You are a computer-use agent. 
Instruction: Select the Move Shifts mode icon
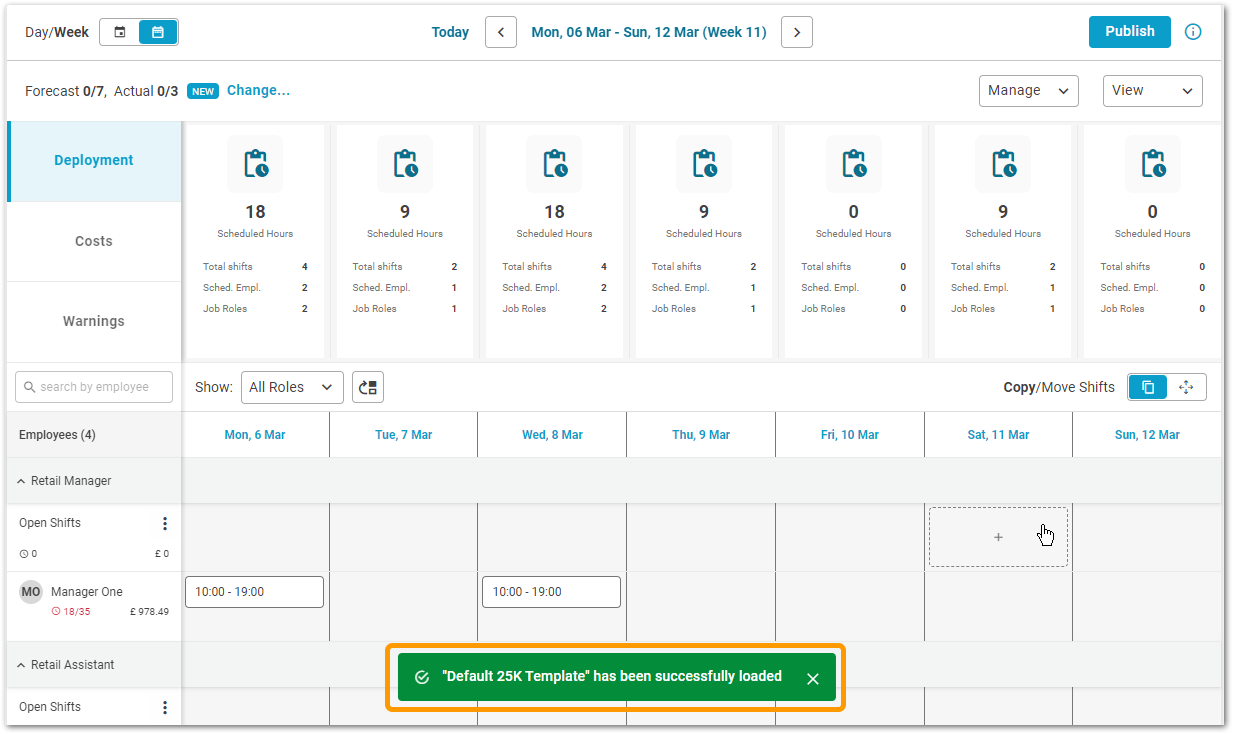[x=1186, y=387]
